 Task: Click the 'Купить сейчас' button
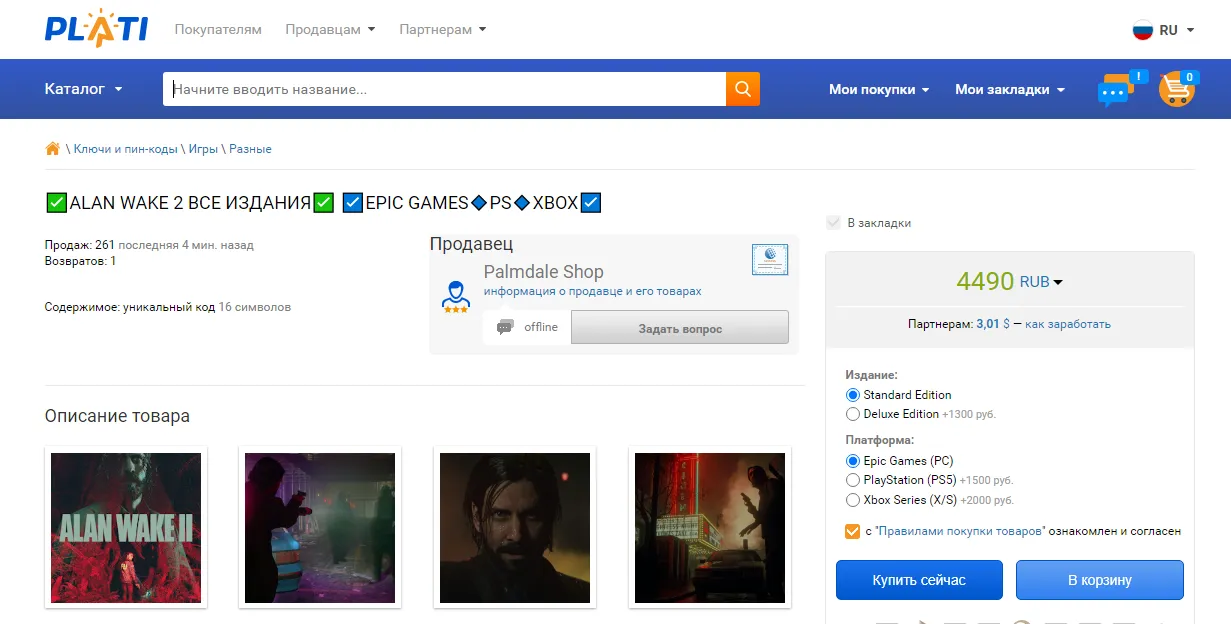919,580
